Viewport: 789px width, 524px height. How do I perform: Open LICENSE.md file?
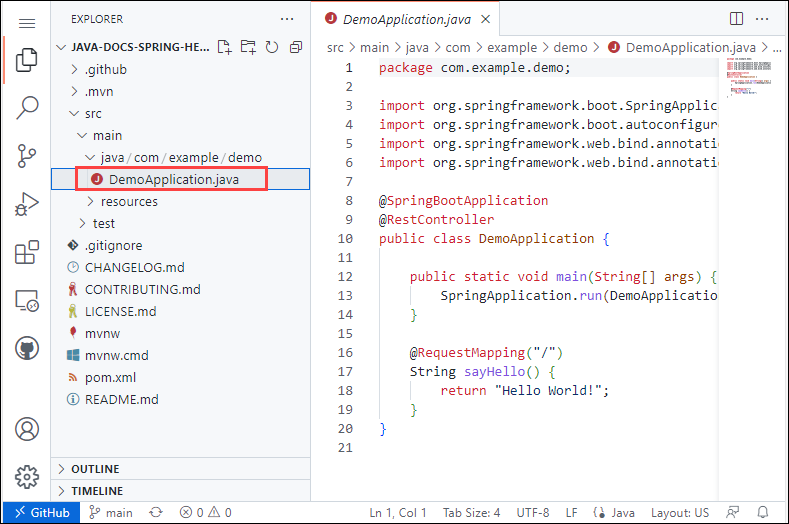180,312
